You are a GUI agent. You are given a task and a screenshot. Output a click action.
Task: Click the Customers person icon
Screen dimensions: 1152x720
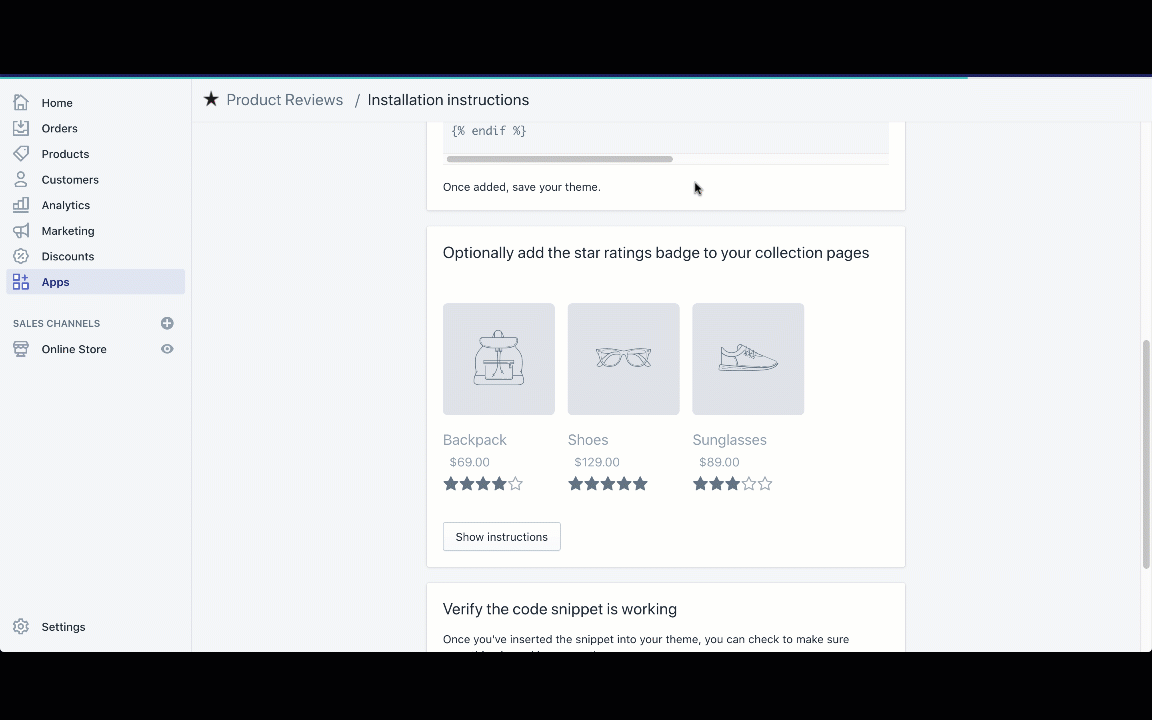point(21,180)
